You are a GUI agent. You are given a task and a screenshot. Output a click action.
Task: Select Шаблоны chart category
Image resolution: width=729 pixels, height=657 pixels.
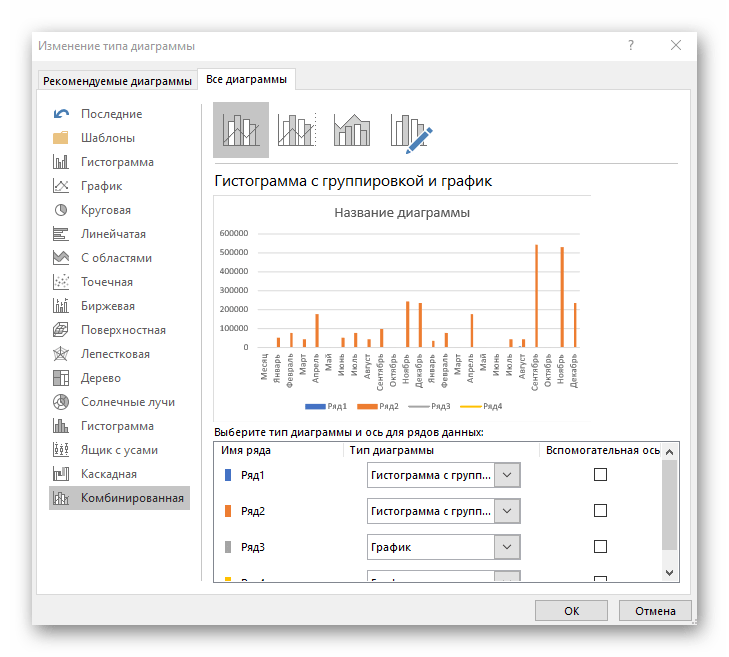[119, 138]
